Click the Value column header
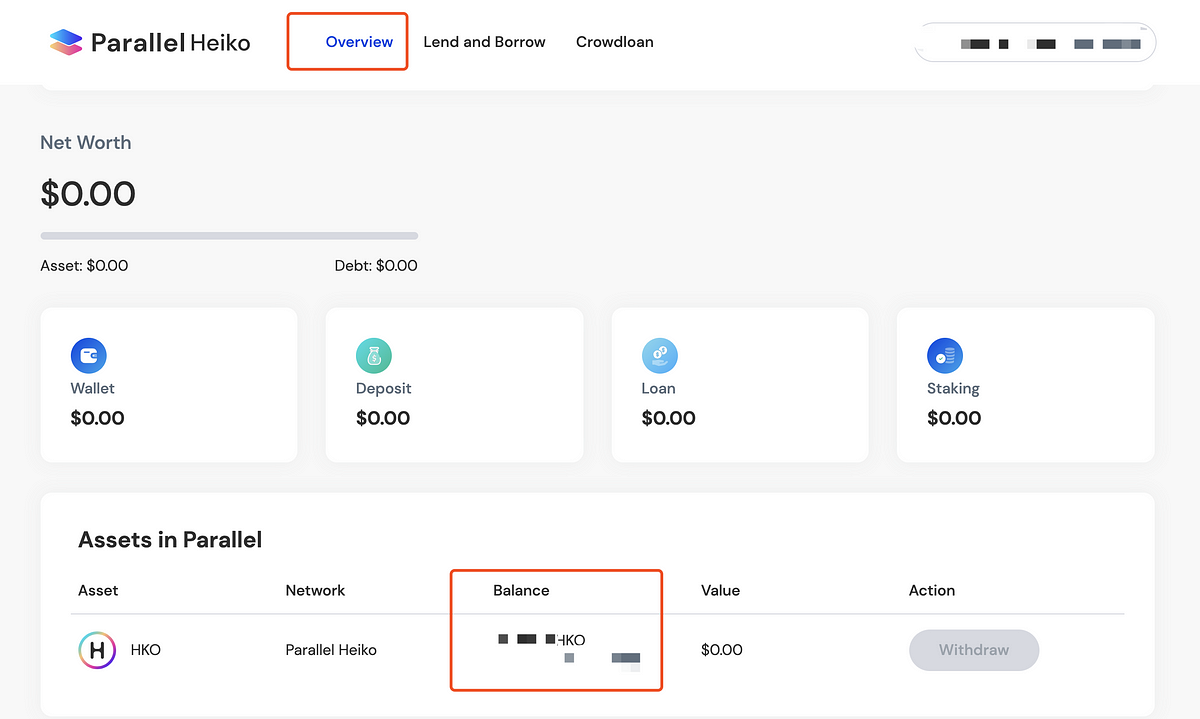The image size is (1200, 719). coord(720,590)
